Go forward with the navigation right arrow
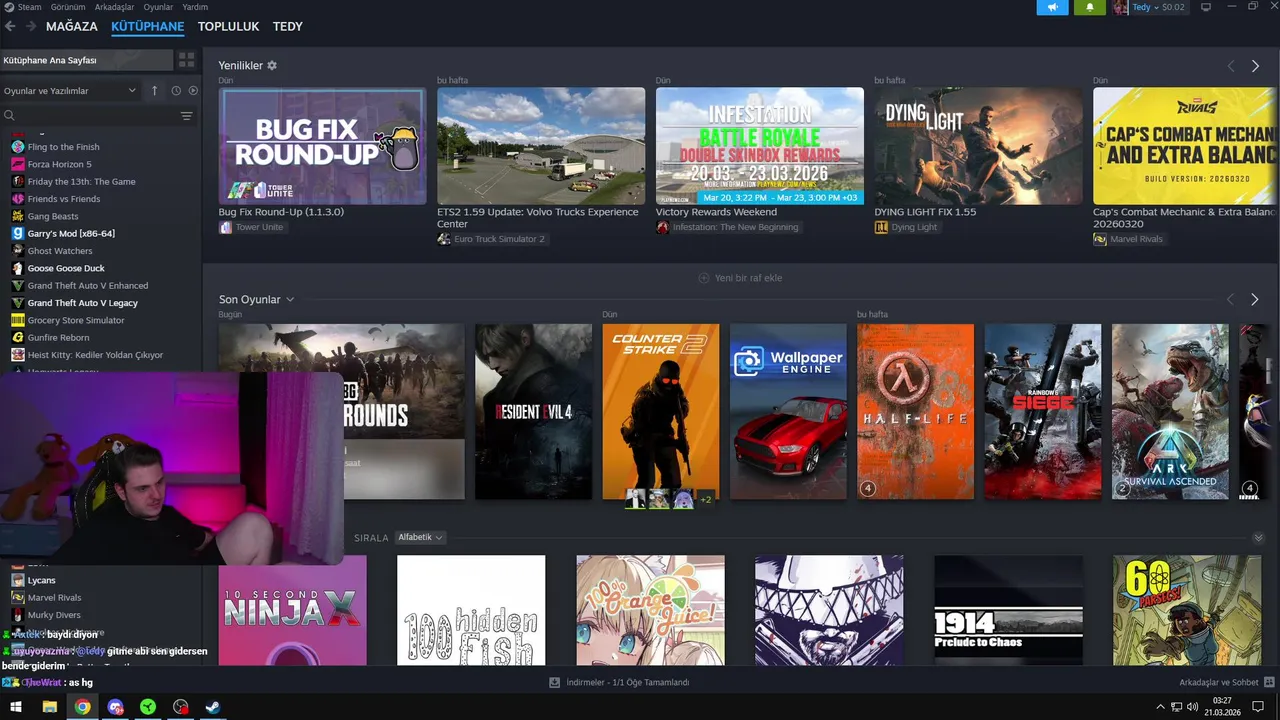This screenshot has width=1280, height=720. 31,26
